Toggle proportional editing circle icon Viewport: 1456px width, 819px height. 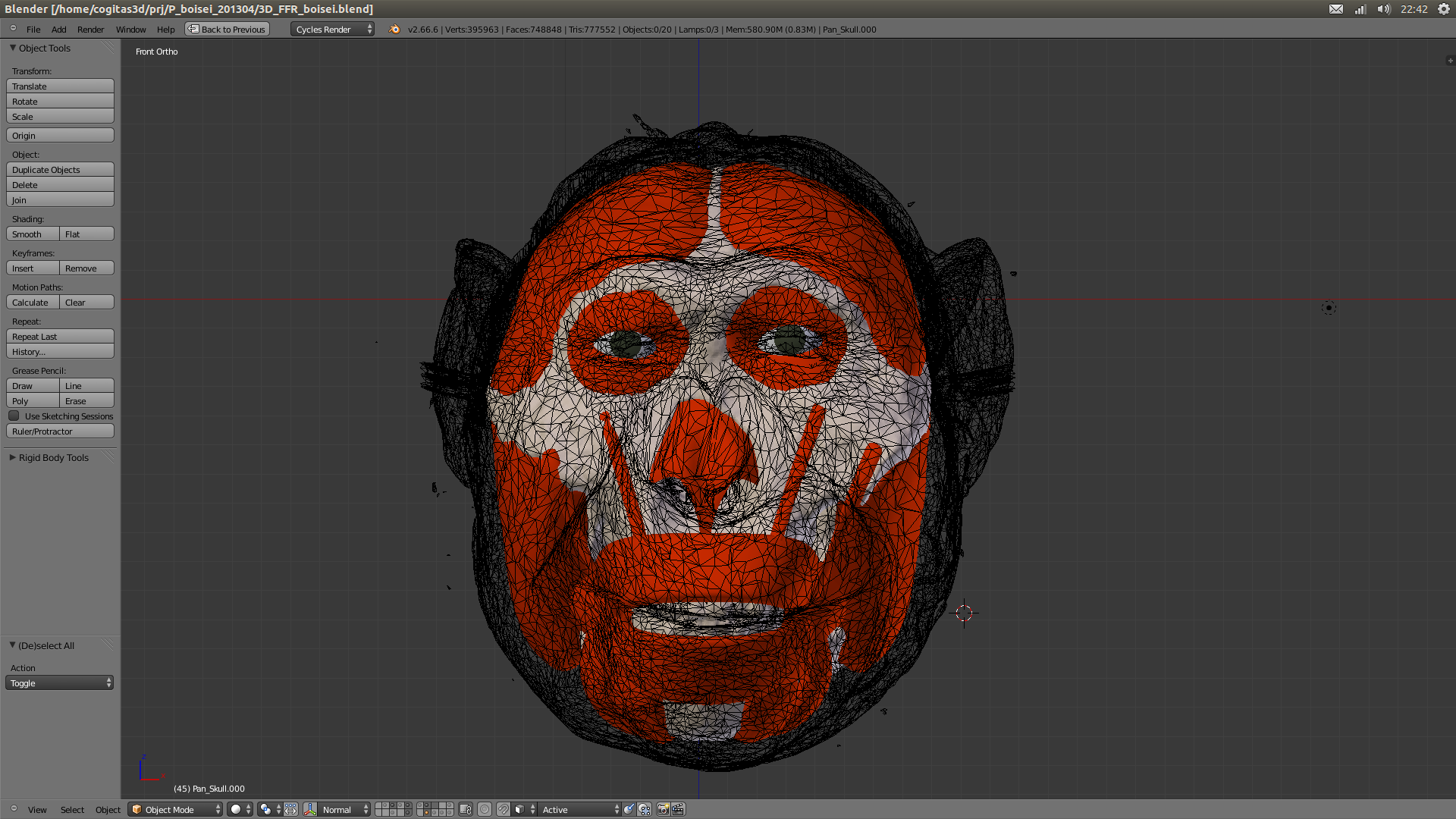(485, 809)
